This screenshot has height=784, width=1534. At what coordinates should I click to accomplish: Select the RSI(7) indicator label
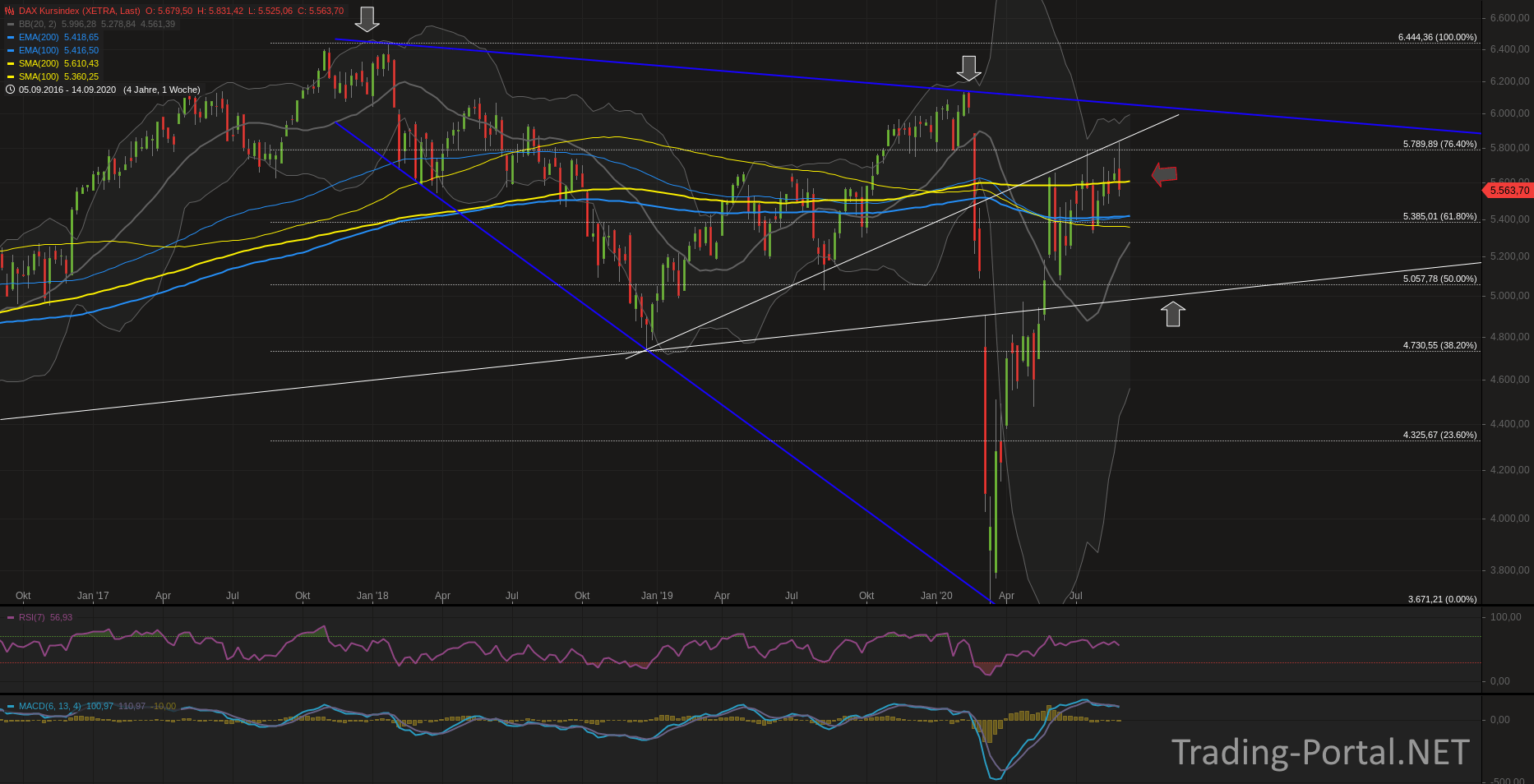[32, 617]
